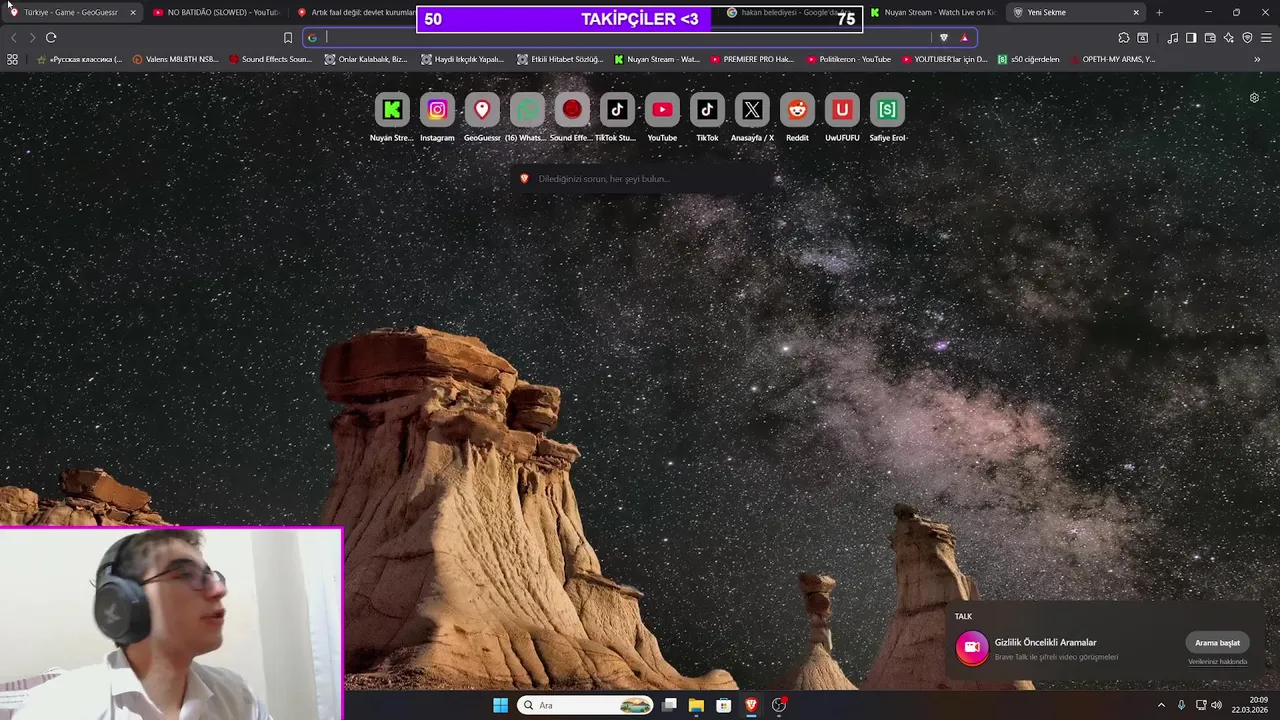Open the taskbar clock showing 20:09
The image size is (1280, 720).
[x=1250, y=705]
